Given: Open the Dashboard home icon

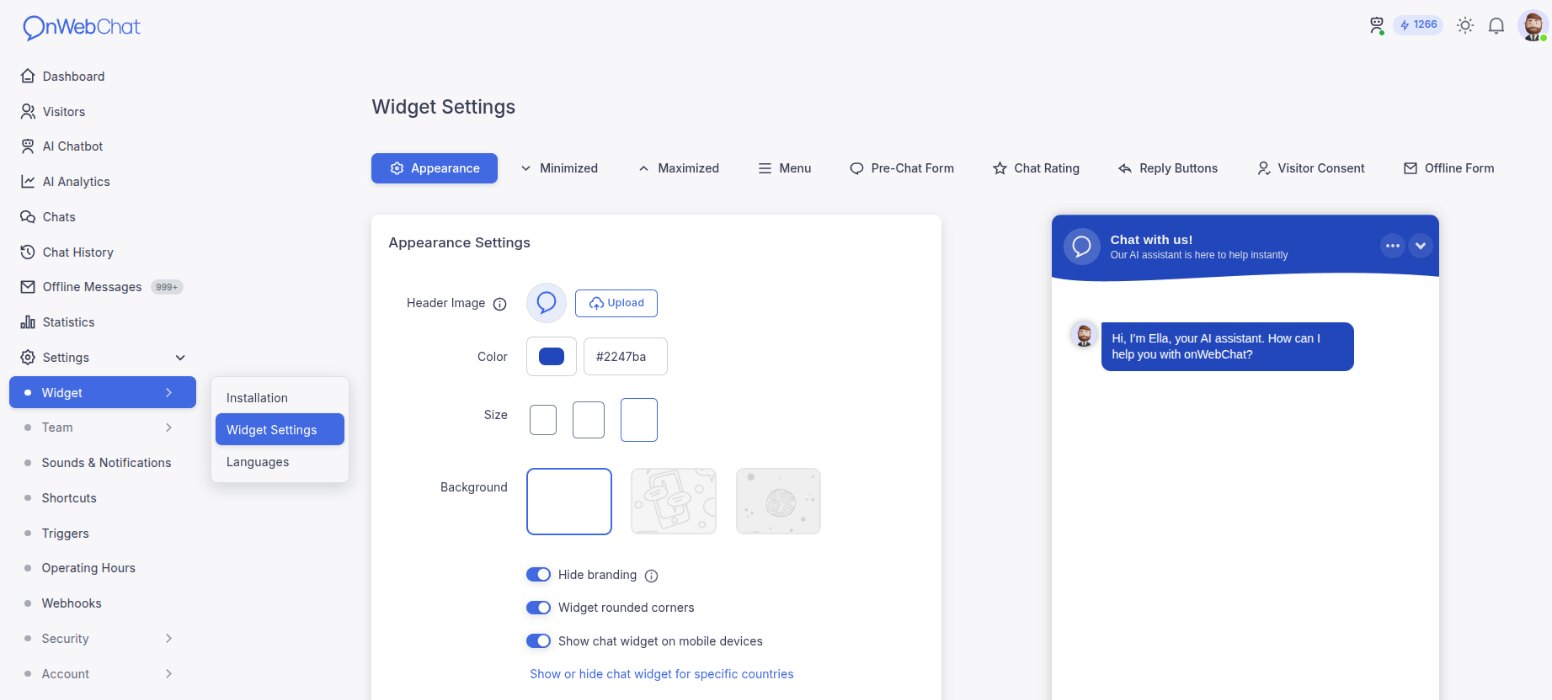Looking at the screenshot, I should [28, 76].
